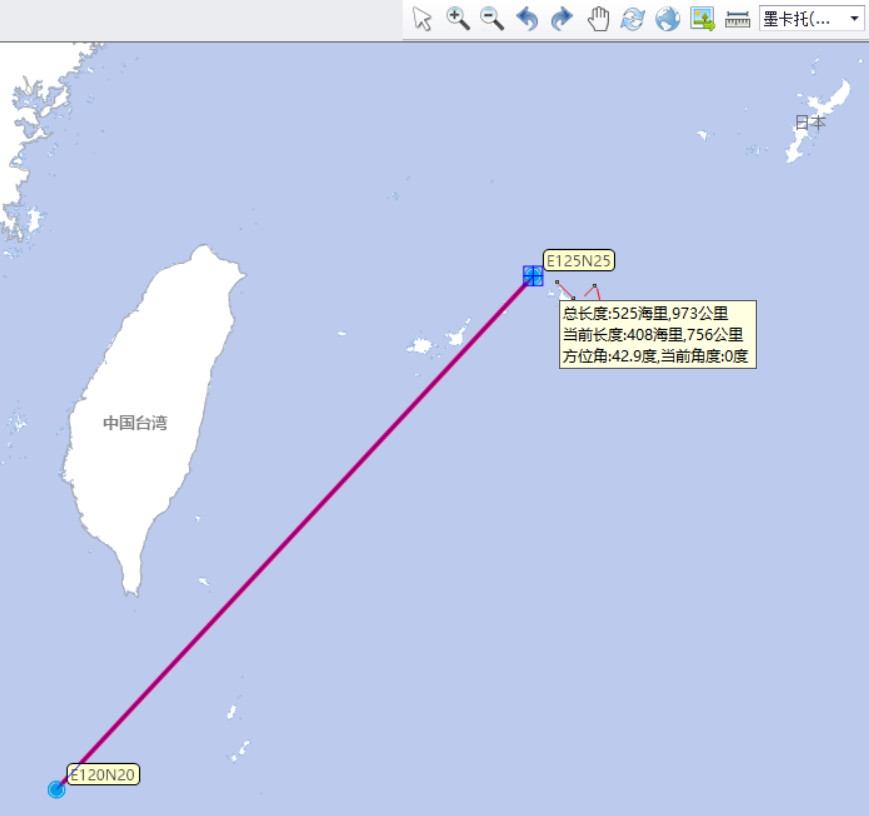Select the arrow pointer tool
Image resolution: width=869 pixels, height=816 pixels.
422,19
